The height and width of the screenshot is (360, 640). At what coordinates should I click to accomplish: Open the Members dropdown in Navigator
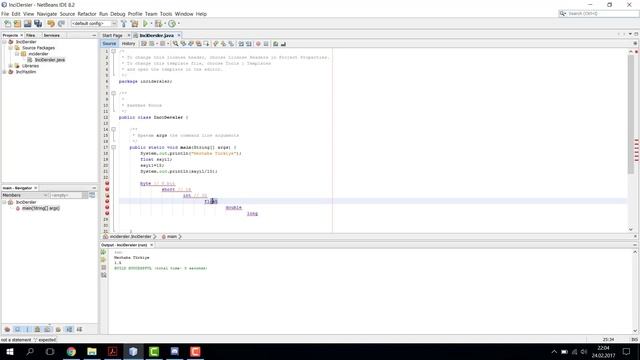click(x=25, y=196)
